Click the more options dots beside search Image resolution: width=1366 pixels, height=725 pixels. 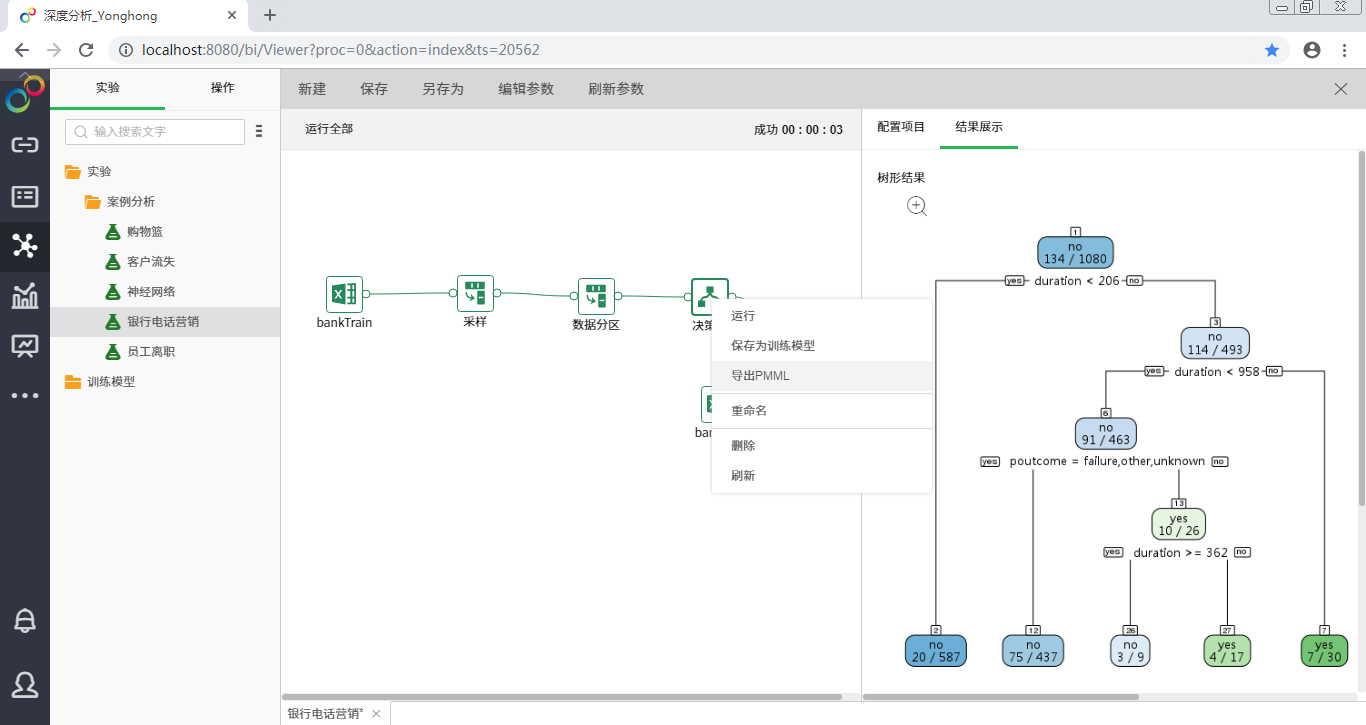click(x=259, y=132)
